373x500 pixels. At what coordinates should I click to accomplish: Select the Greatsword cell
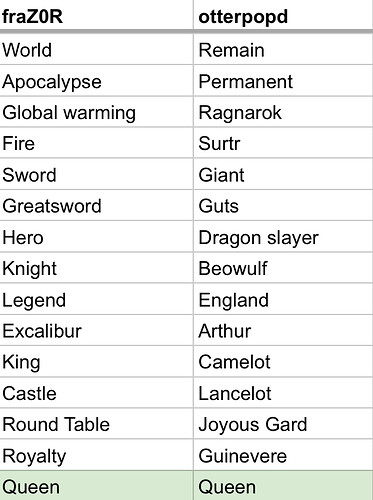96,205
